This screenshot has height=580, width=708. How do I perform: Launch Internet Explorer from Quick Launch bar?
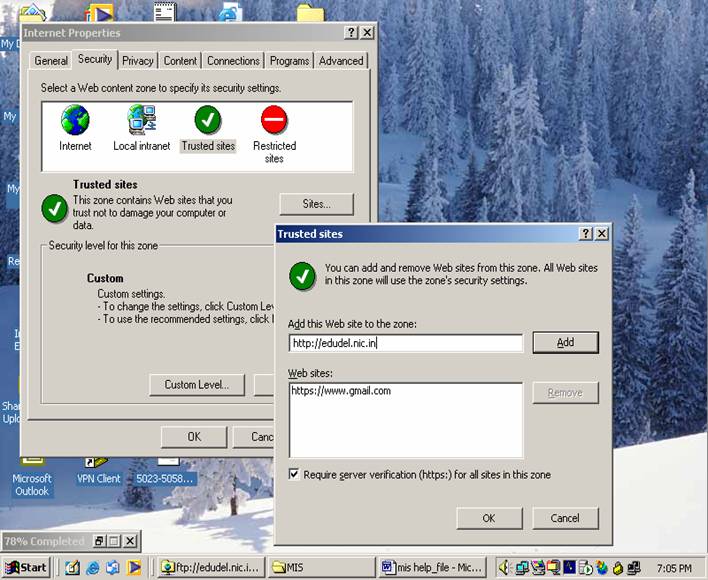pos(93,567)
